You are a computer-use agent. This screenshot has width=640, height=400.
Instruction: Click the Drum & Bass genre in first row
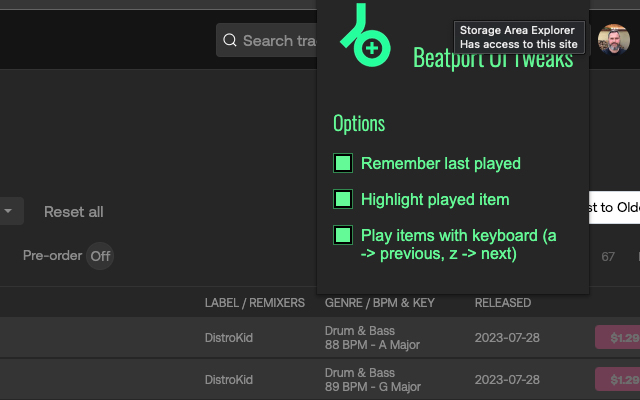(x=360, y=331)
